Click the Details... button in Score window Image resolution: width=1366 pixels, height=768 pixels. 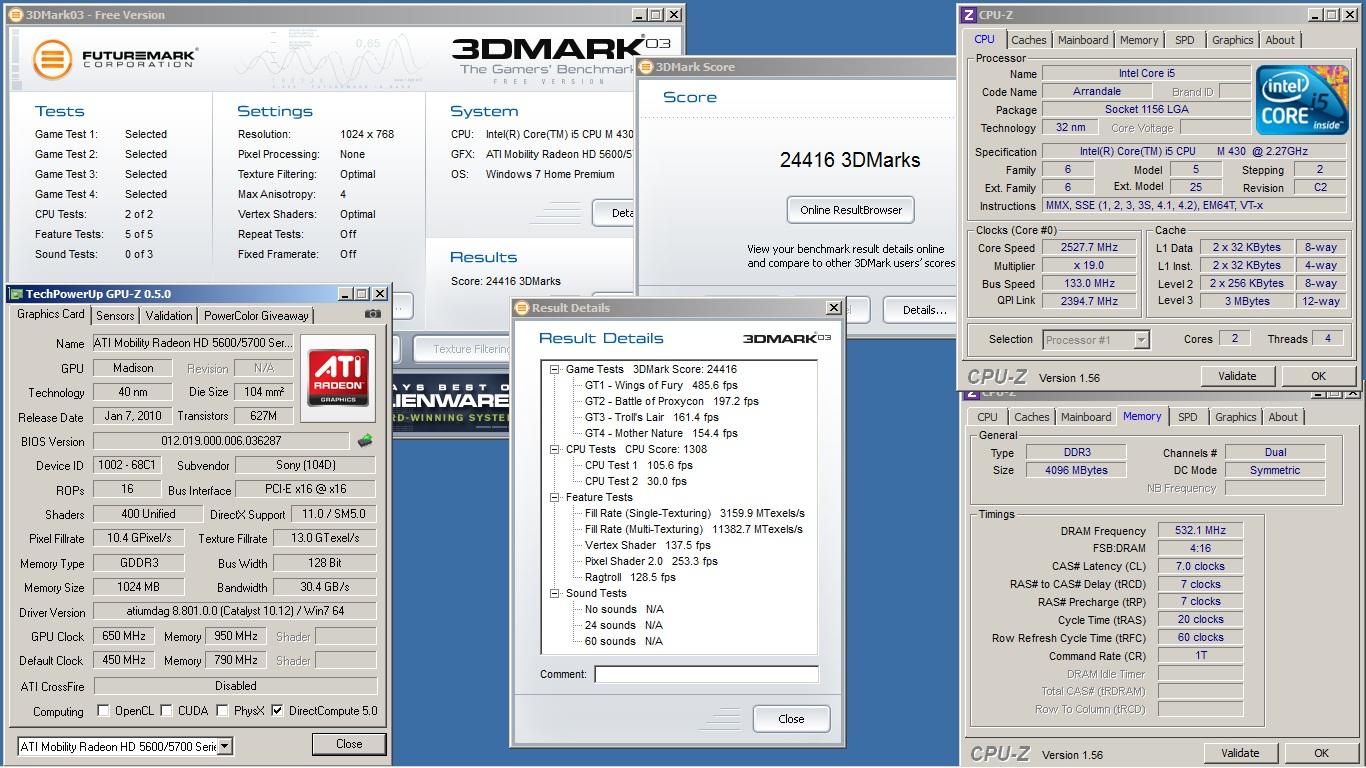pyautogui.click(x=924, y=310)
